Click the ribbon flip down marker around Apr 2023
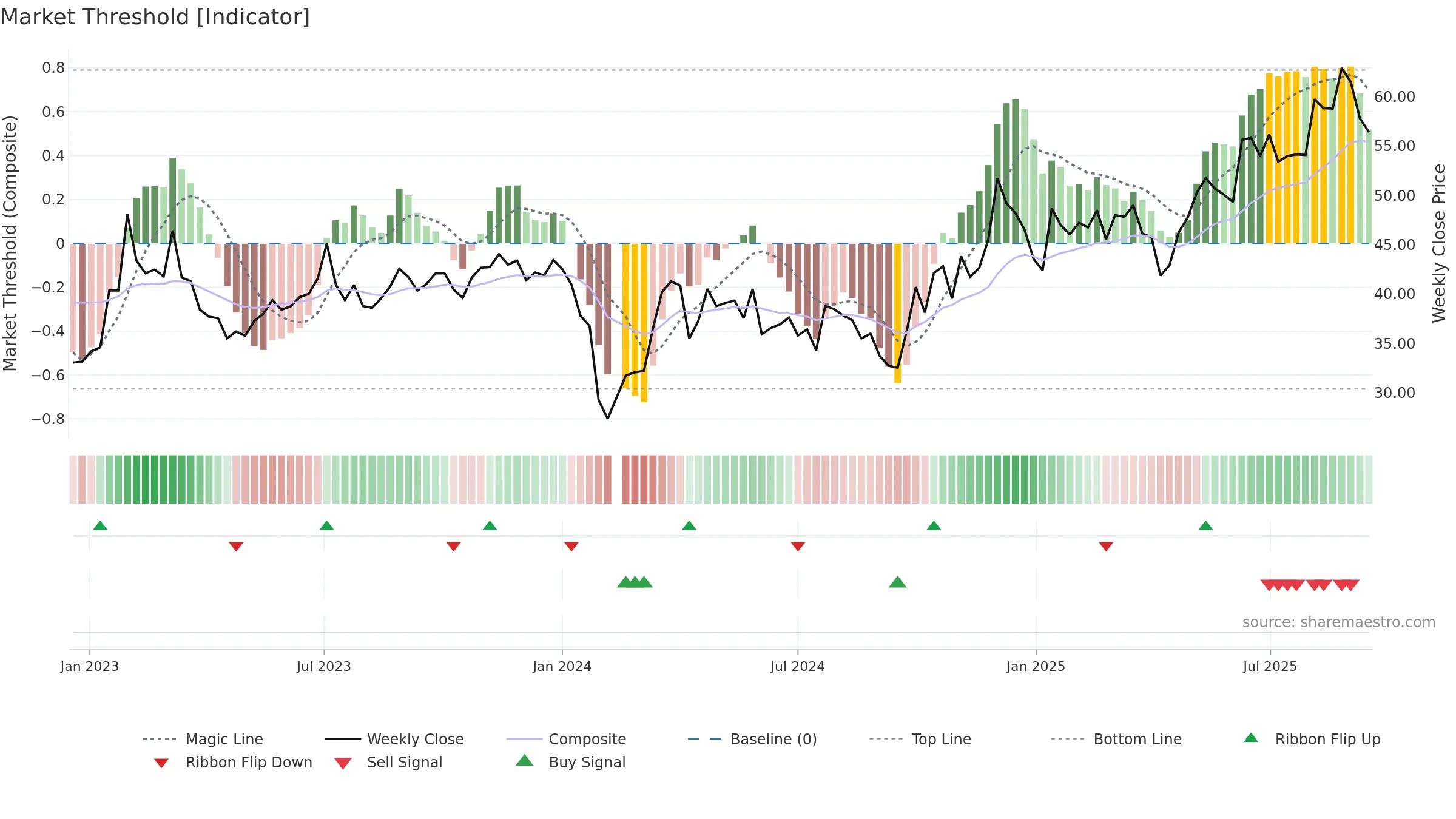Image resolution: width=1456 pixels, height=819 pixels. [236, 547]
